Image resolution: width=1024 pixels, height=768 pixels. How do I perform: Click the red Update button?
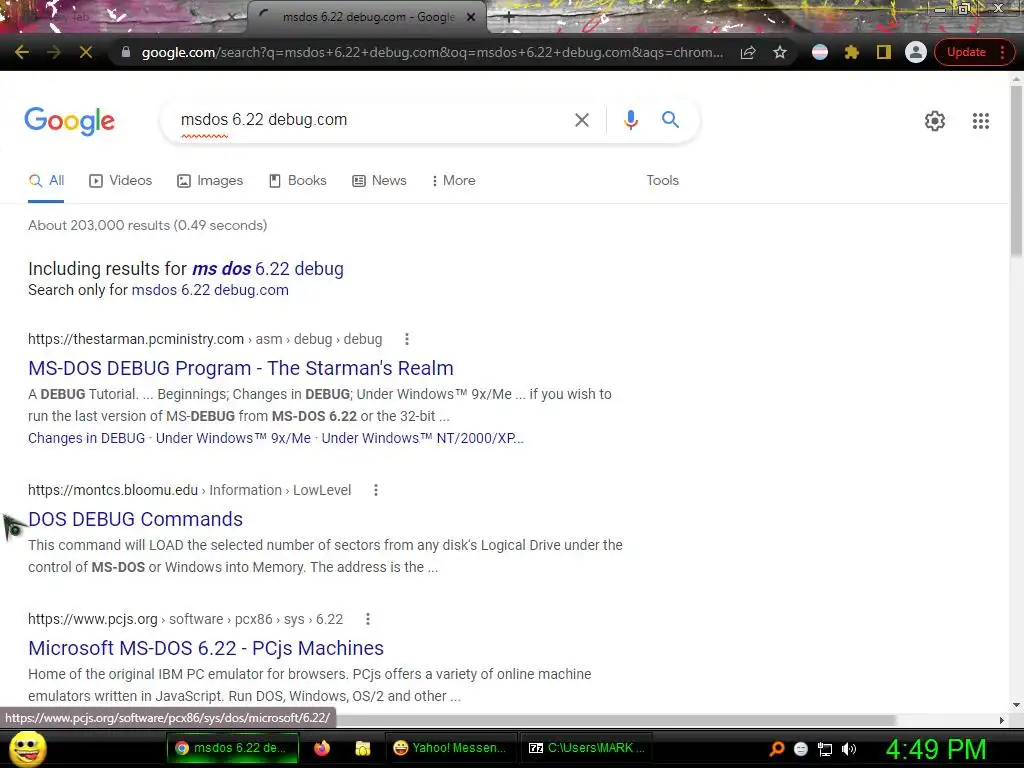coord(966,52)
